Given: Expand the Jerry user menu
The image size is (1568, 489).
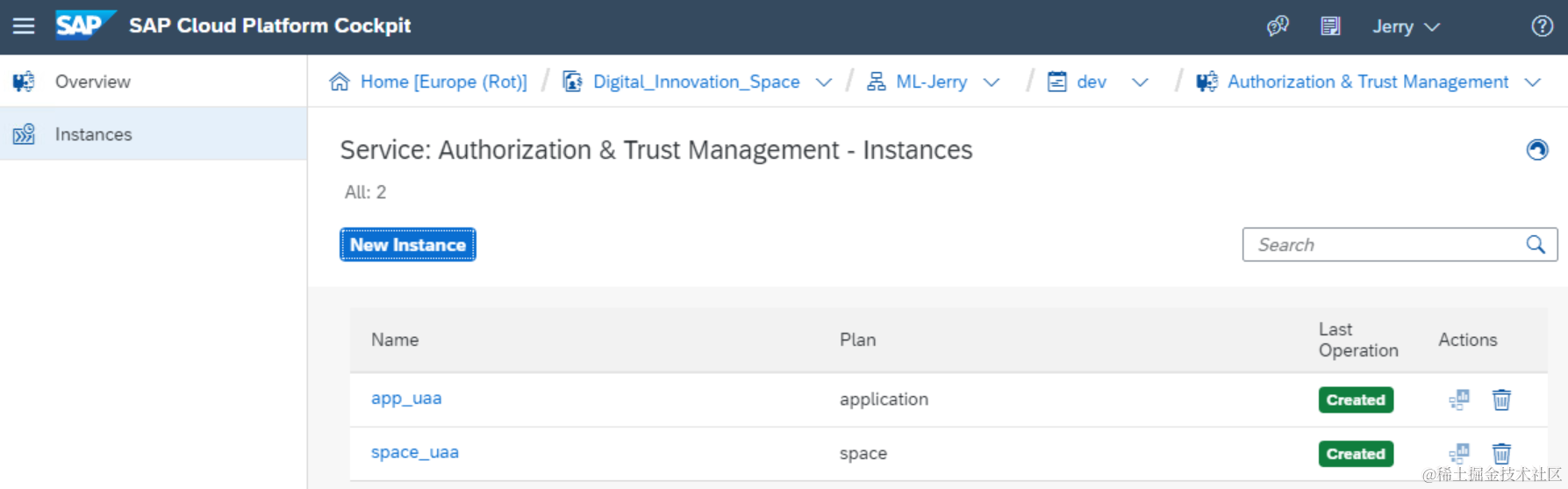Looking at the screenshot, I should 1406,27.
